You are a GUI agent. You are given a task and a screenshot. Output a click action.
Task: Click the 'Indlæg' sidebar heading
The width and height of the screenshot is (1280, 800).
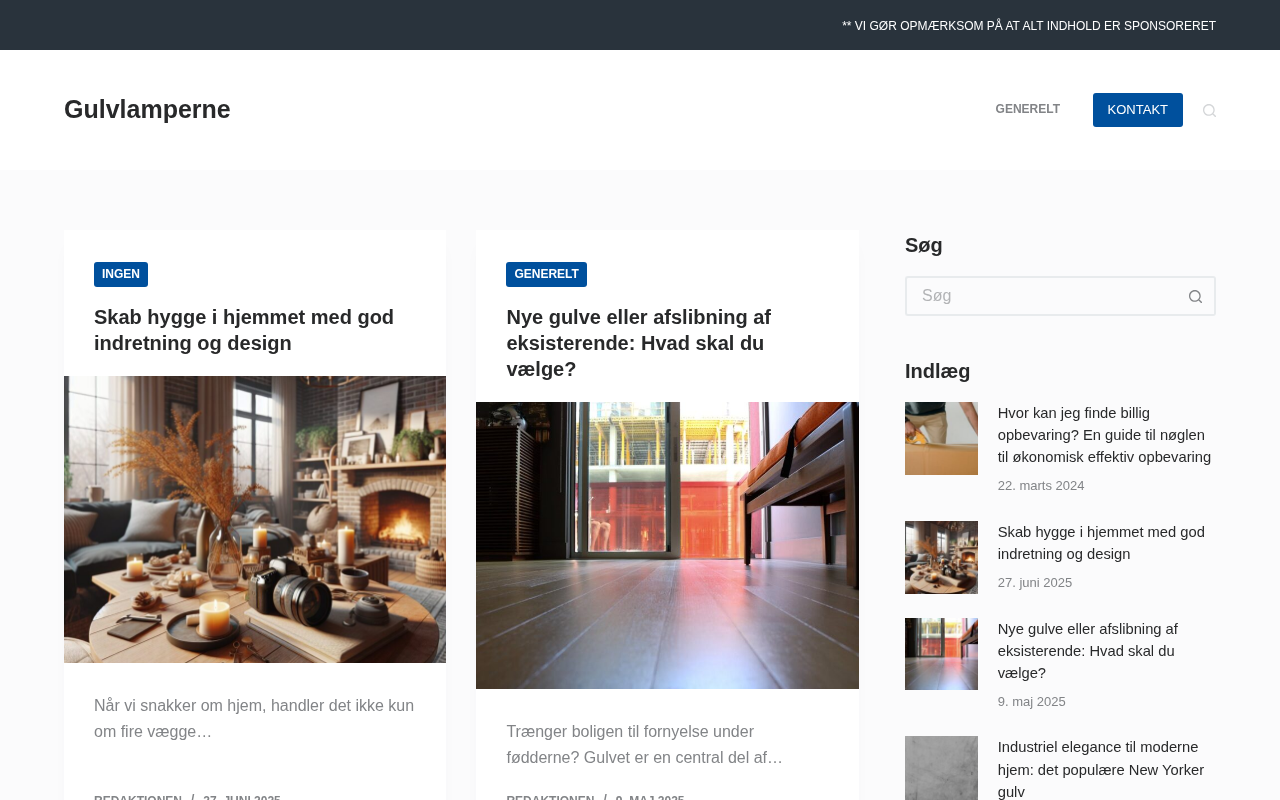[938, 371]
